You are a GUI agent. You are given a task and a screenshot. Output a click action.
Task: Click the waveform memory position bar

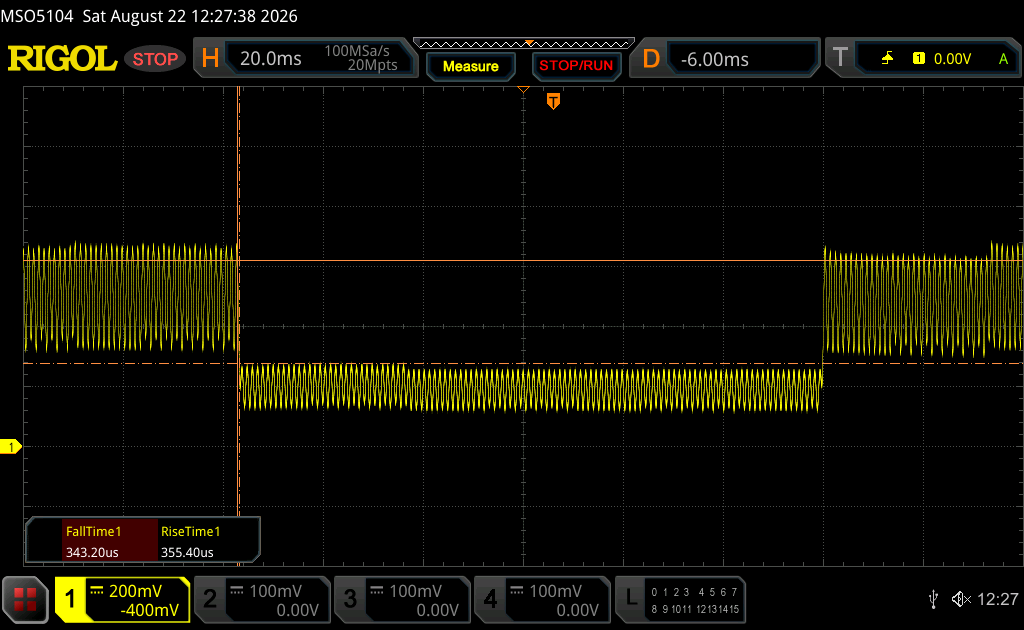tap(524, 44)
